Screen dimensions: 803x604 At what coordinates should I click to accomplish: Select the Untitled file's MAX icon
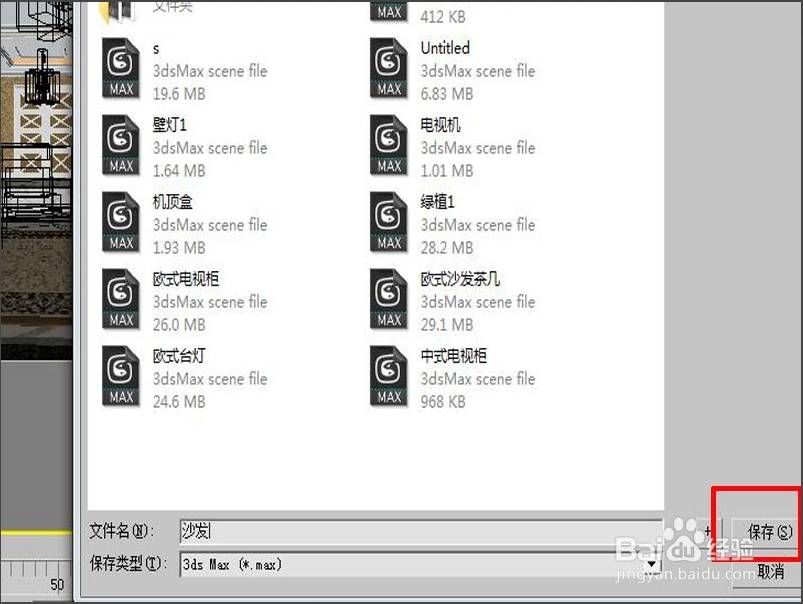[x=389, y=69]
